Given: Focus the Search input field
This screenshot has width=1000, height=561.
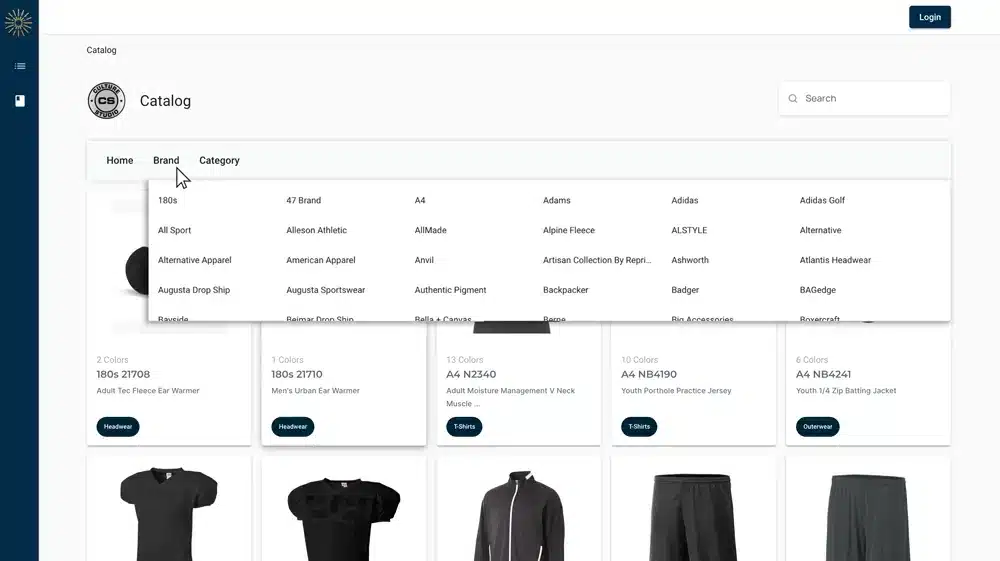Looking at the screenshot, I should (864, 98).
